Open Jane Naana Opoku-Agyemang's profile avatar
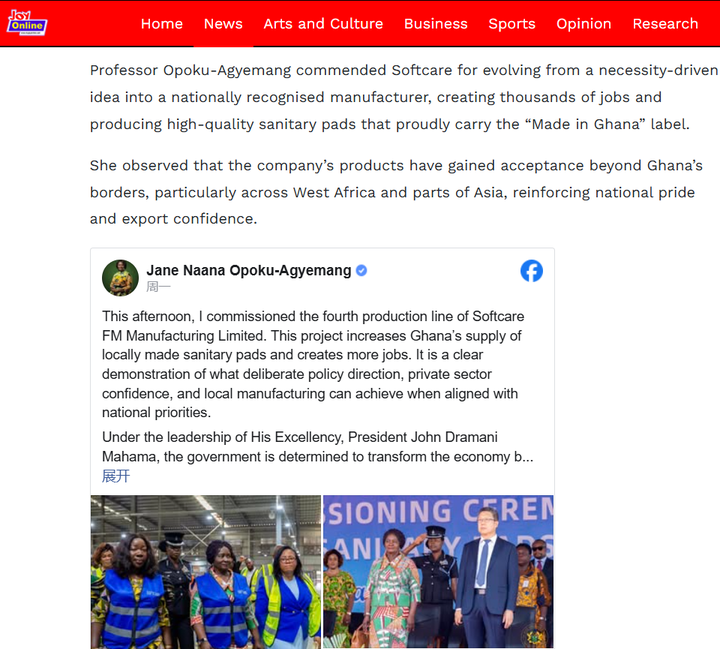The width and height of the screenshot is (720, 649). point(120,277)
